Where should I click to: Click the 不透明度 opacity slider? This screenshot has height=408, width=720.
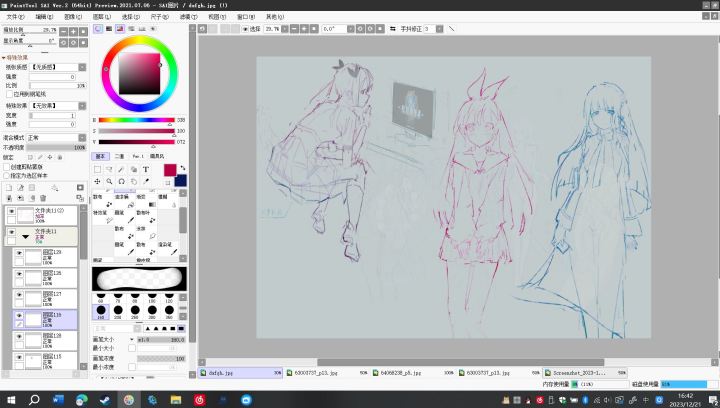(x=56, y=147)
